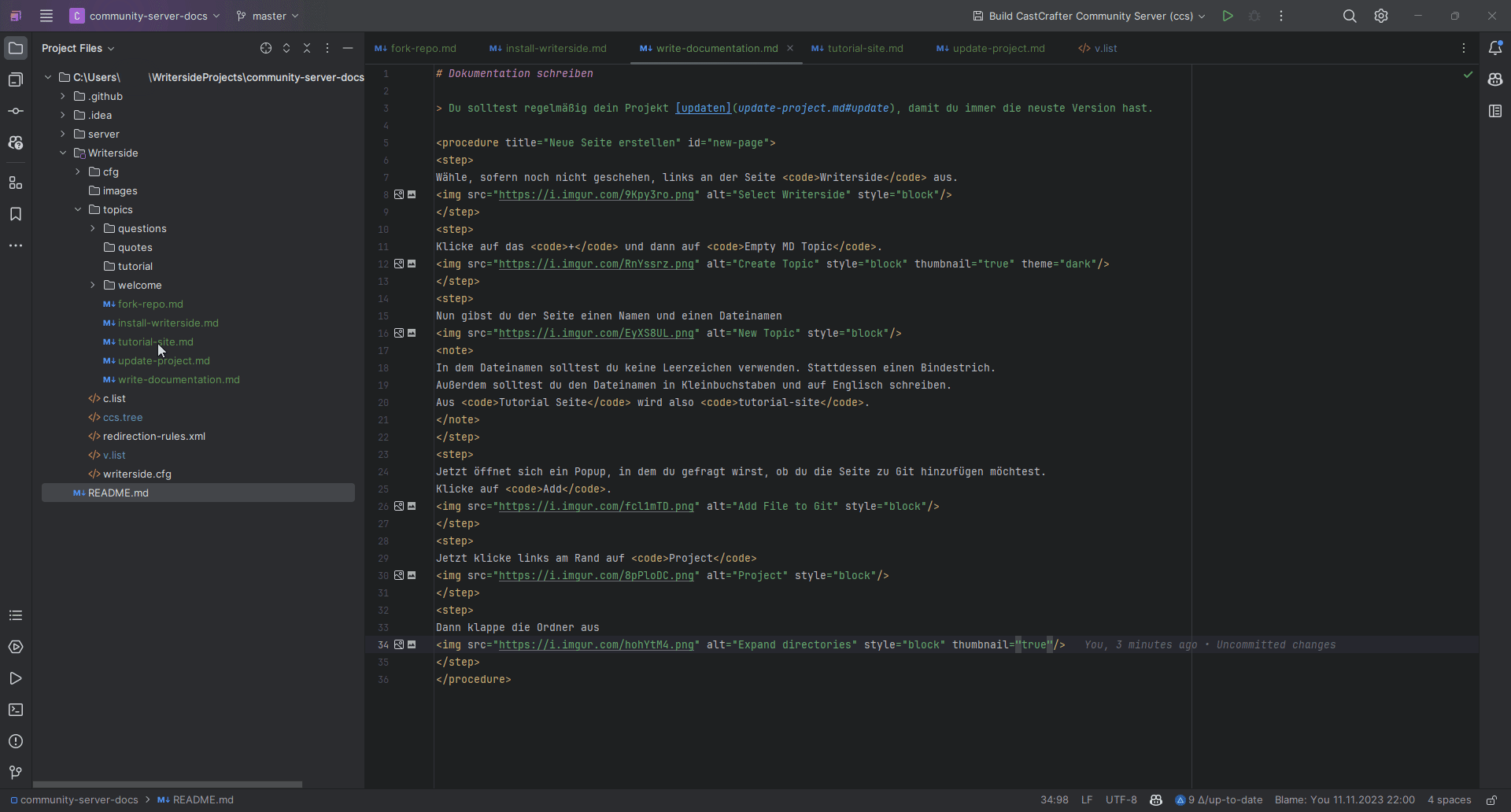Open the Git tool window icon
Screen dimensions: 1511x812
click(16, 773)
